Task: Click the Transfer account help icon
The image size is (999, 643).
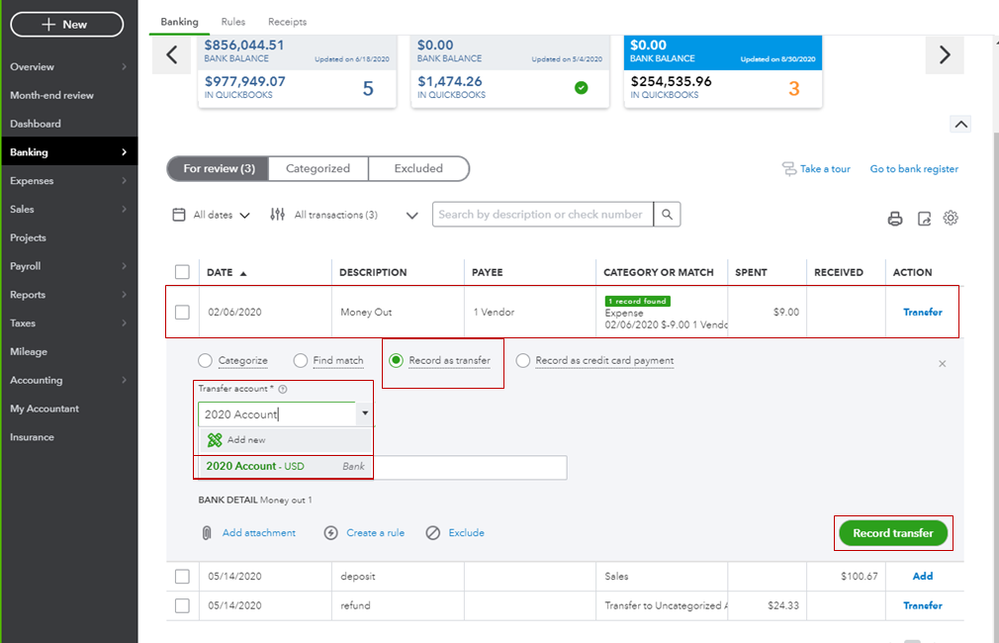Action: pos(283,389)
